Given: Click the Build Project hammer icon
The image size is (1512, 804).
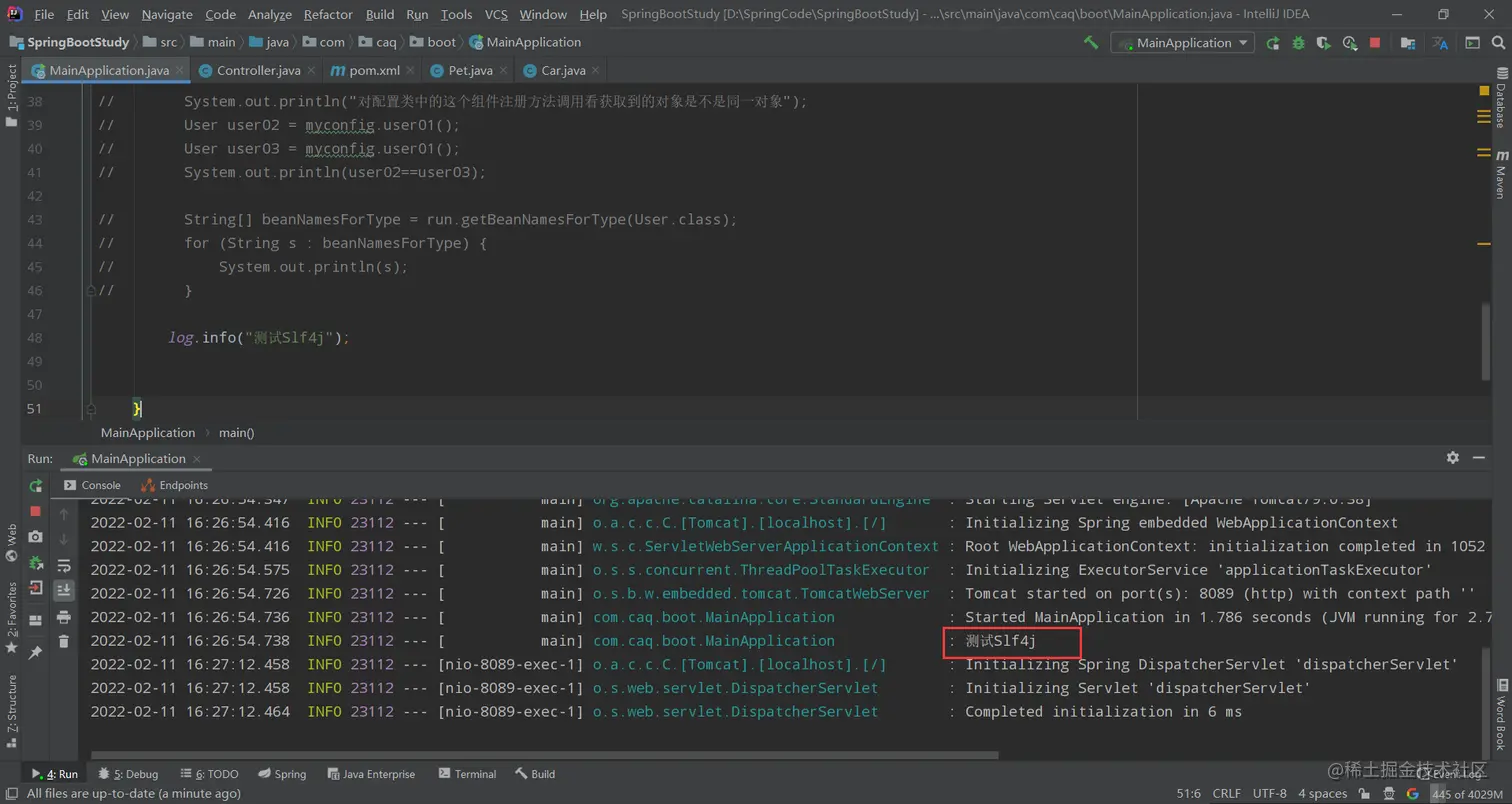Looking at the screenshot, I should 1091,43.
